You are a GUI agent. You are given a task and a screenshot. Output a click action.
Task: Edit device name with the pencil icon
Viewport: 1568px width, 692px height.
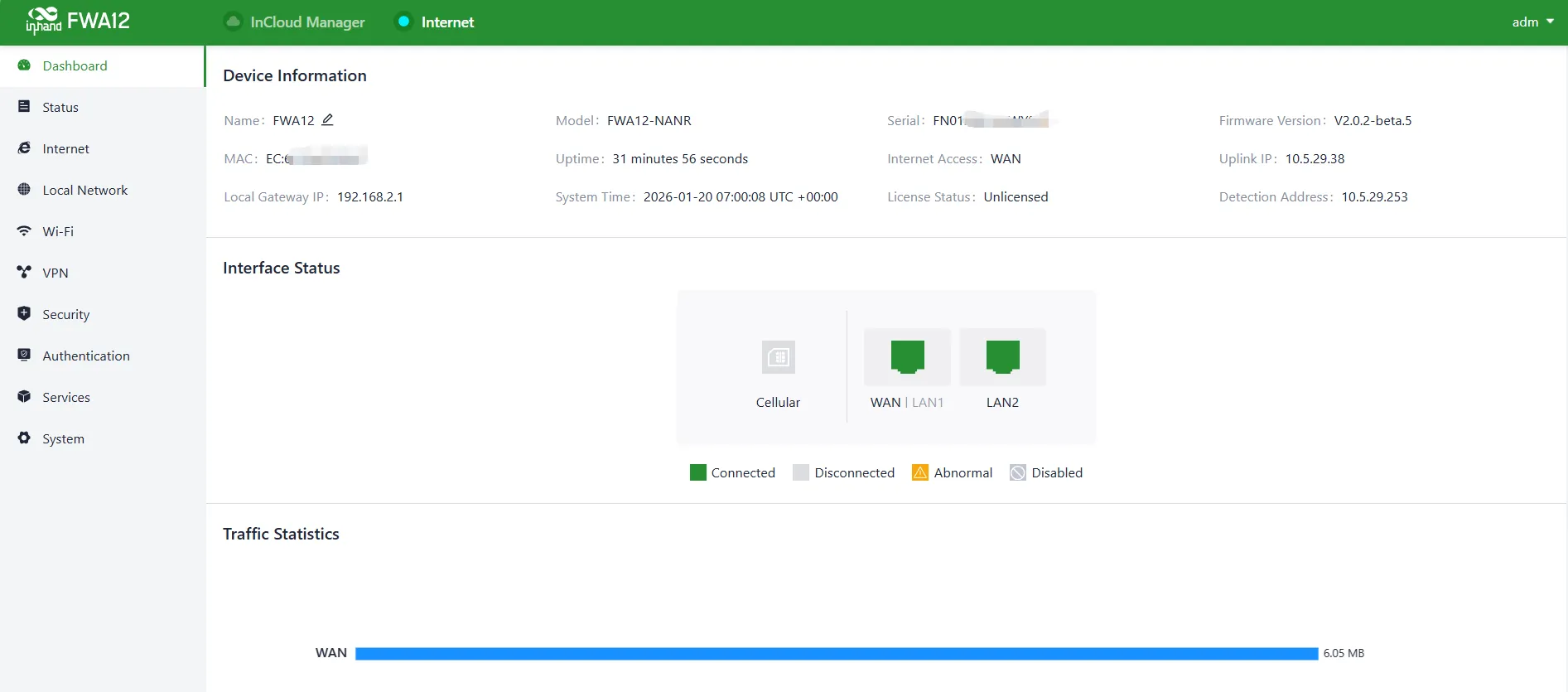pyautogui.click(x=327, y=120)
